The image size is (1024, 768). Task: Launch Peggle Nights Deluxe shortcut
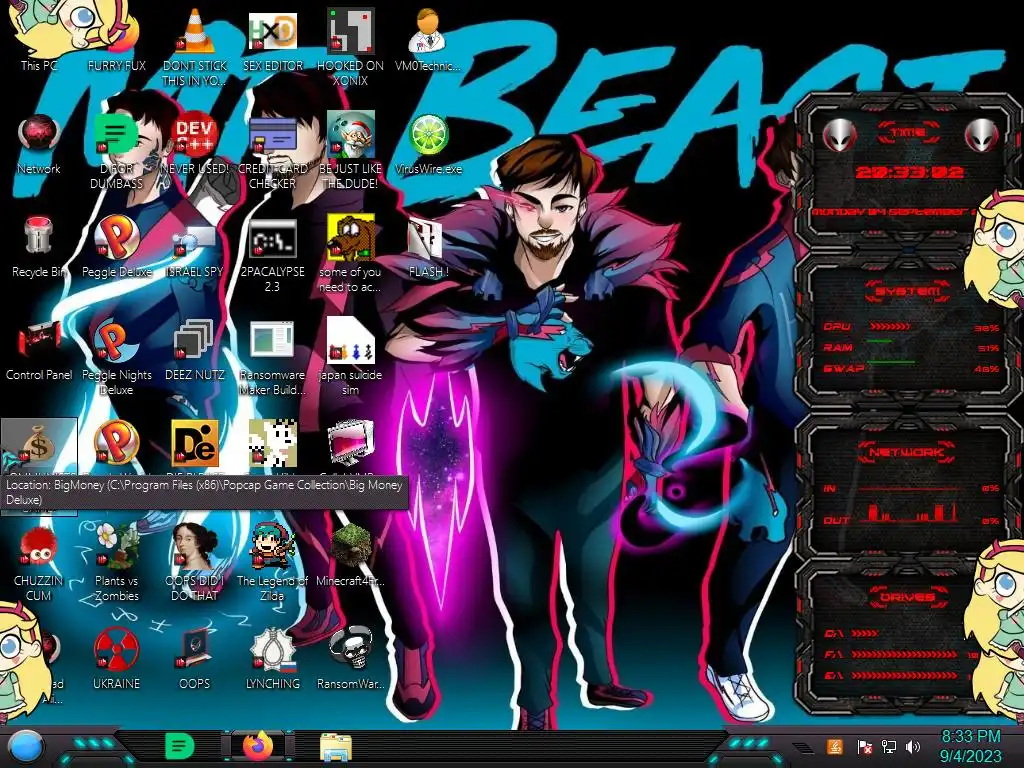click(x=116, y=340)
